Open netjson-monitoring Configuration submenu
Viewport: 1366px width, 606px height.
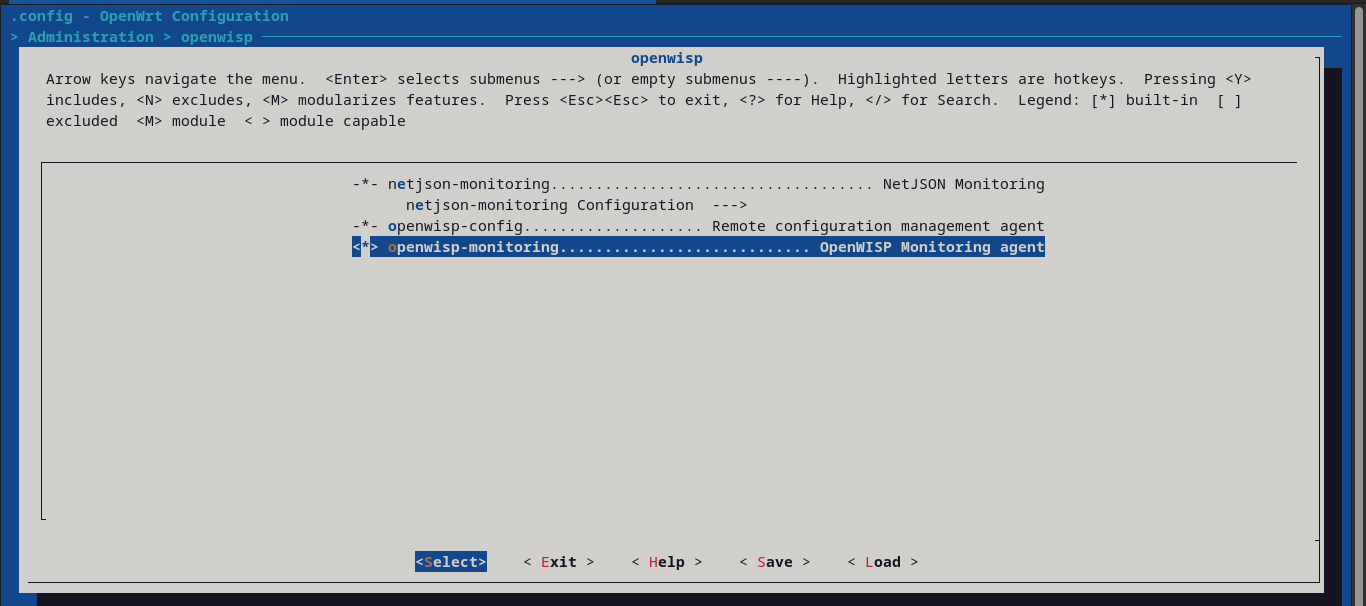577,205
